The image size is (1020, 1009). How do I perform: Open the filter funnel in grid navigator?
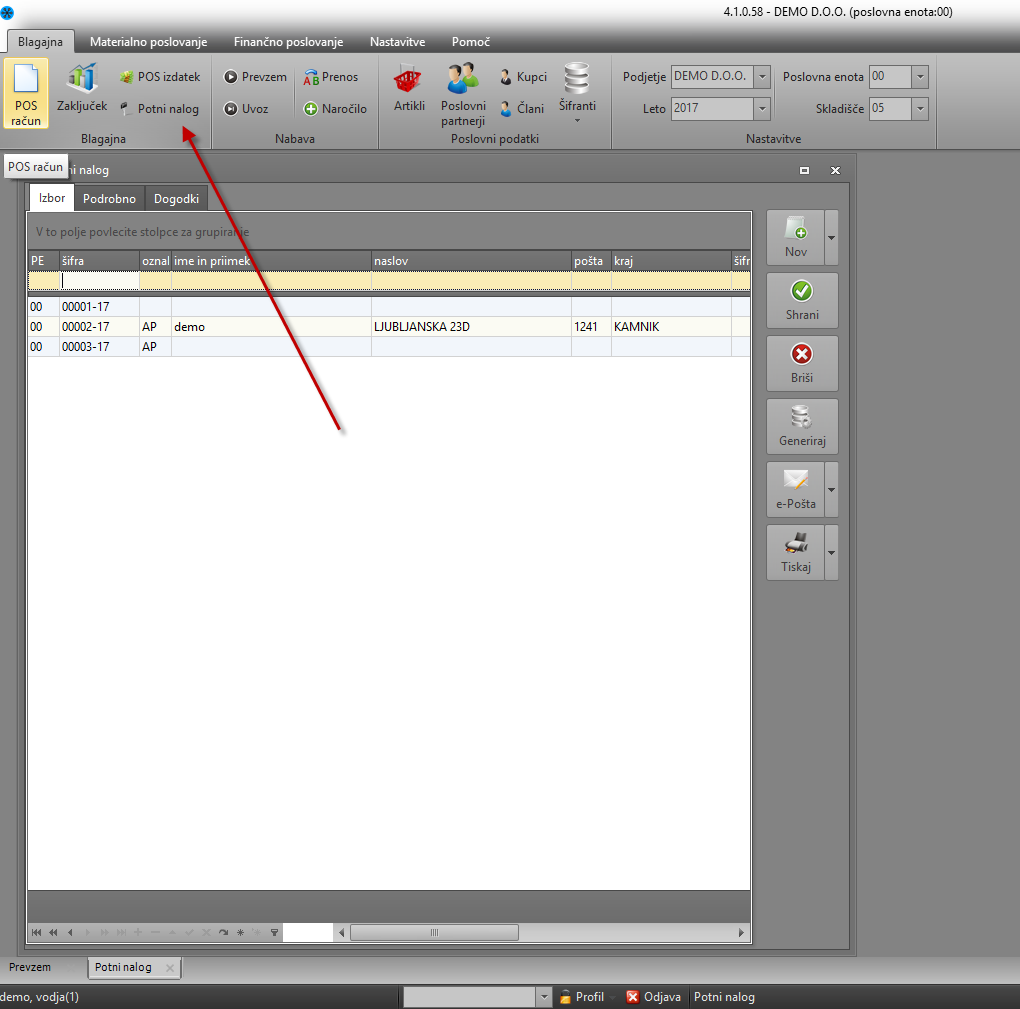[x=275, y=932]
